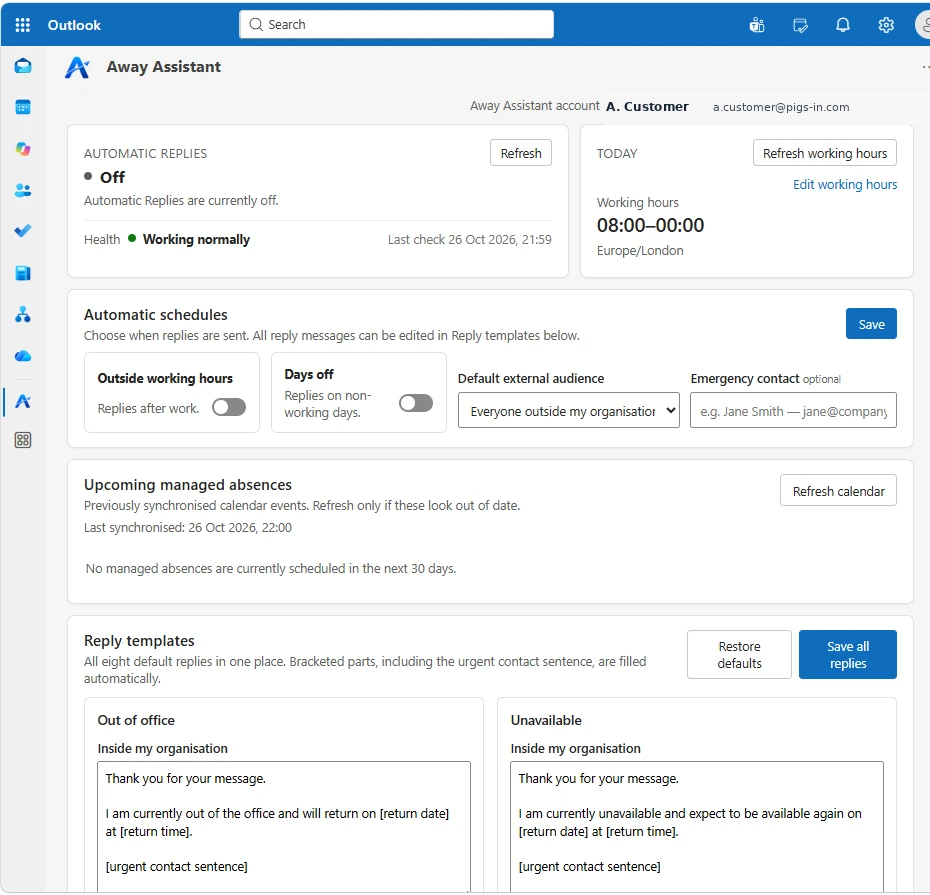Open the settings gear icon
The image size is (930, 895).
(886, 25)
